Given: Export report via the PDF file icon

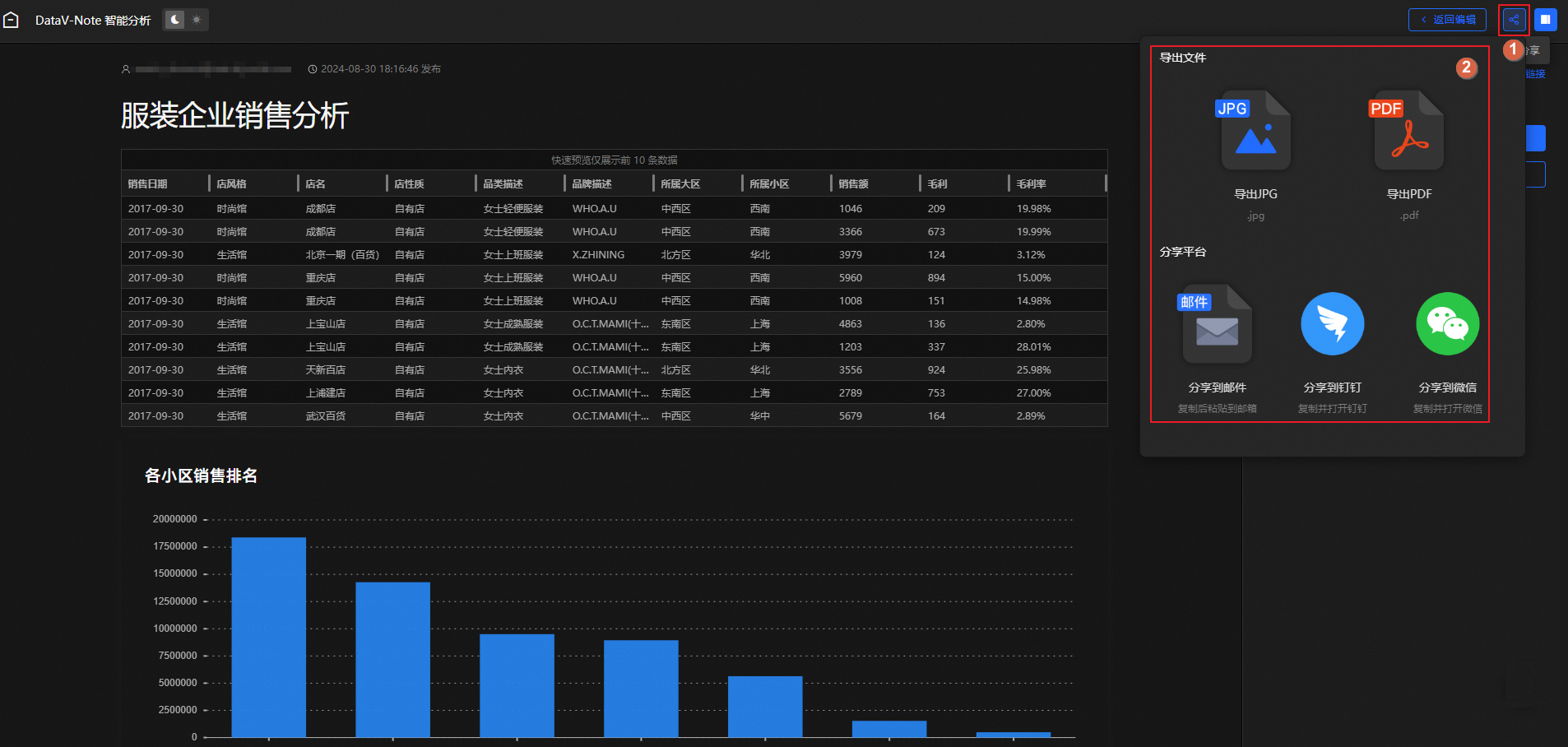Looking at the screenshot, I should coord(1408,131).
